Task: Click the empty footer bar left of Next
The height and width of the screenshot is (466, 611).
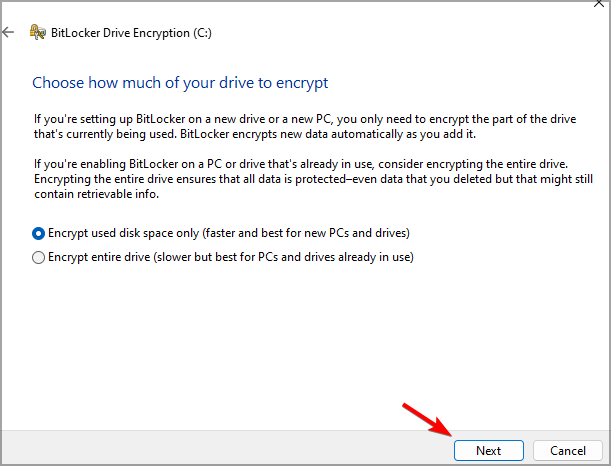Action: pyautogui.click(x=200, y=450)
